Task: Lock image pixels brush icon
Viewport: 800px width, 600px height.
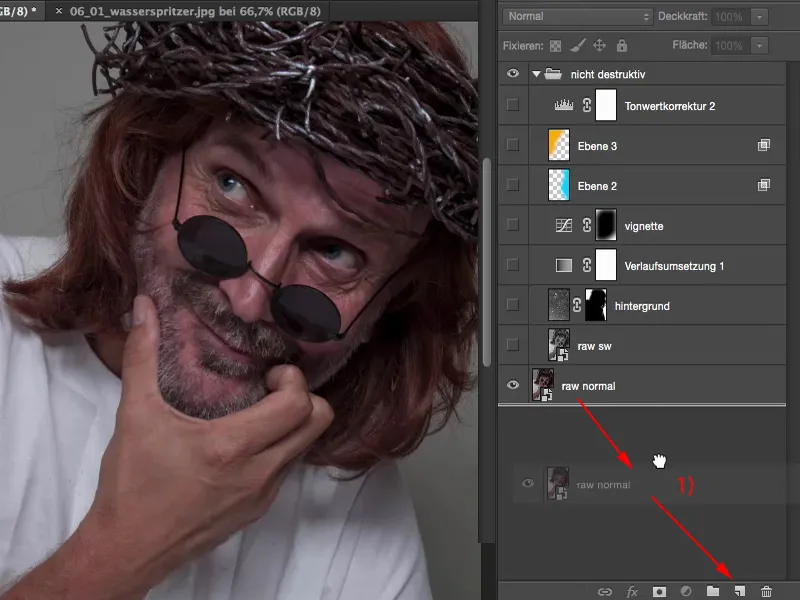Action: coord(578,45)
